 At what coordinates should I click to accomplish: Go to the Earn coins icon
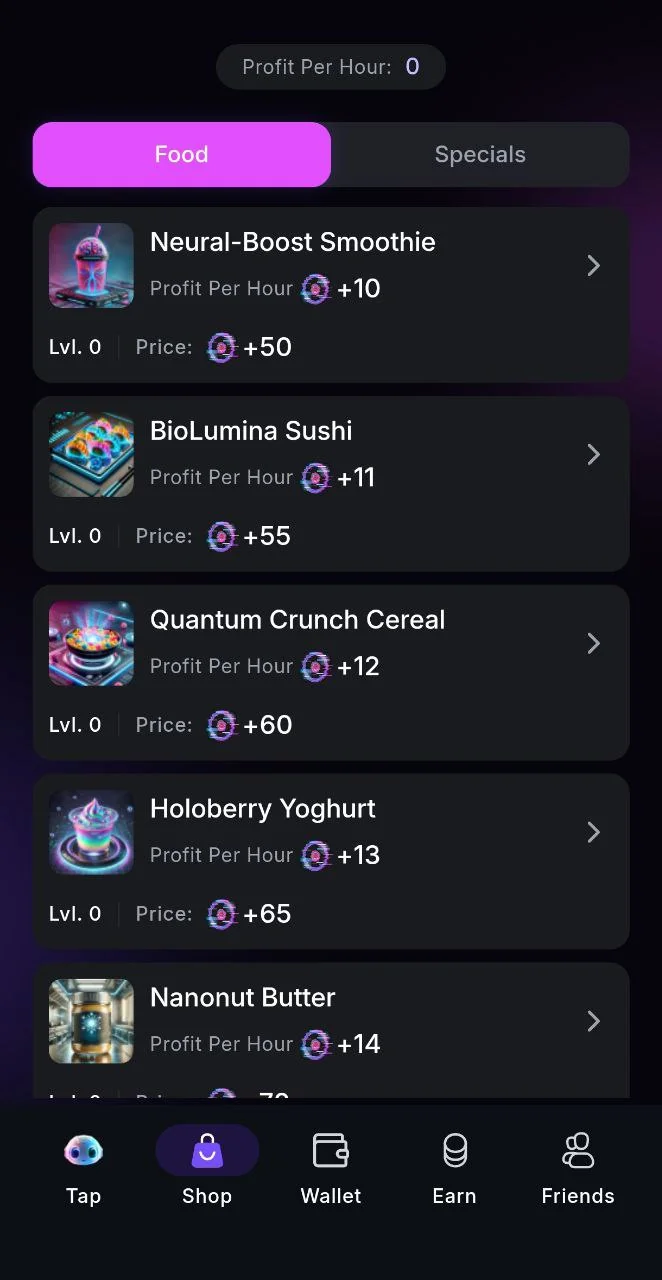click(455, 1151)
